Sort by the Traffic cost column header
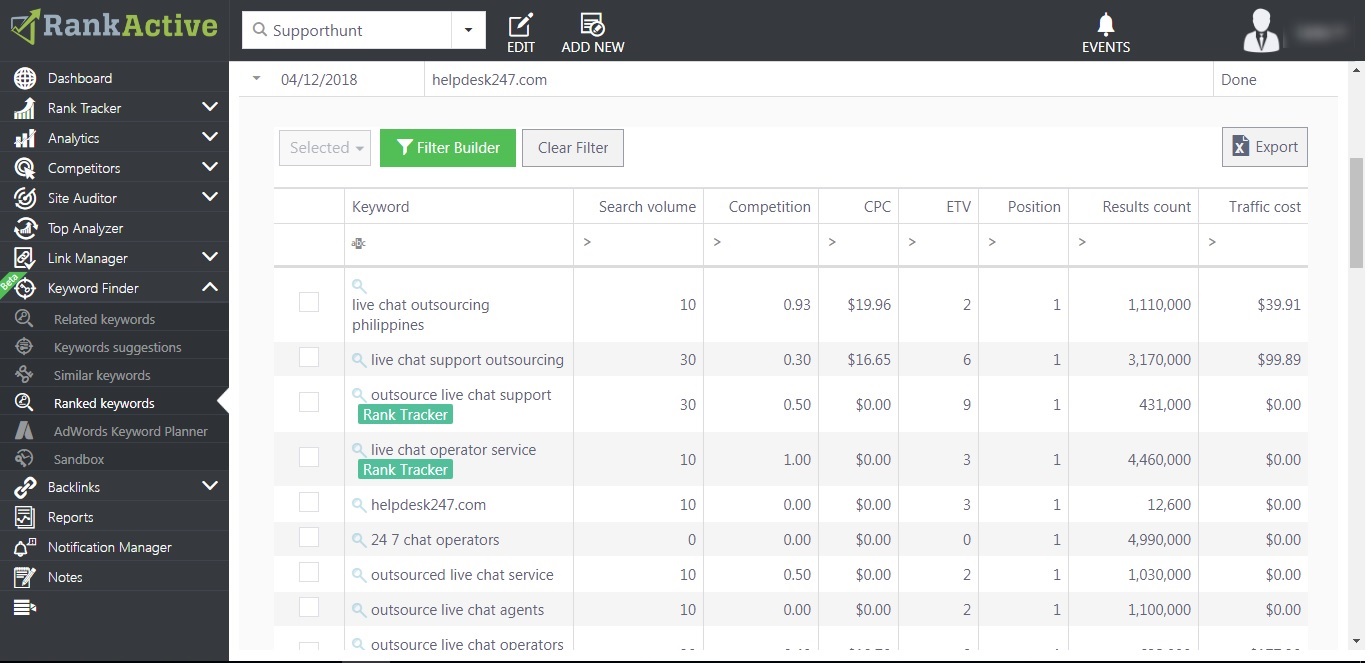Viewport: 1371px width, 663px height. [x=1265, y=207]
